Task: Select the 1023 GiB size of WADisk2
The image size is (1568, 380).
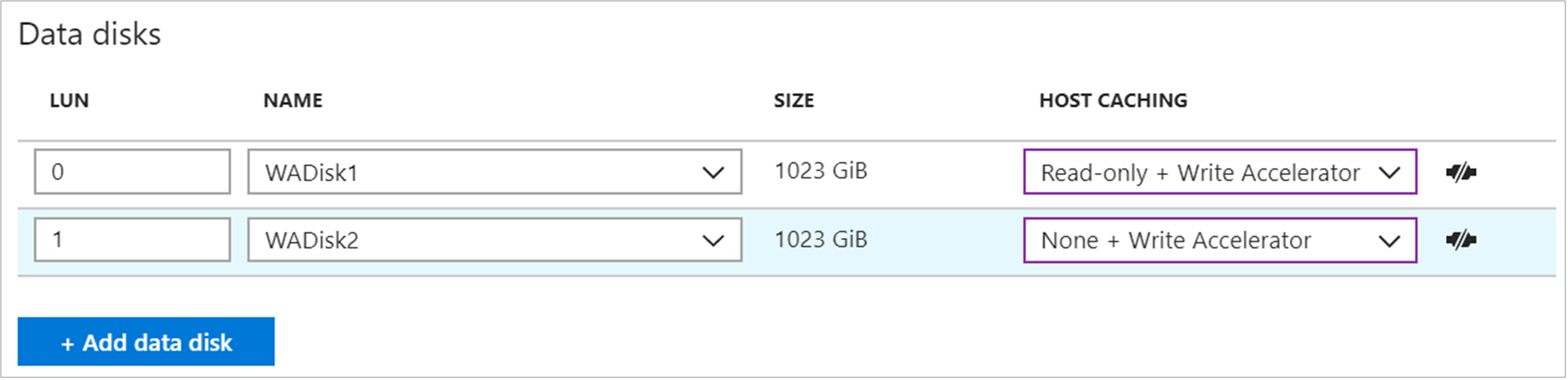Action: pos(821,239)
